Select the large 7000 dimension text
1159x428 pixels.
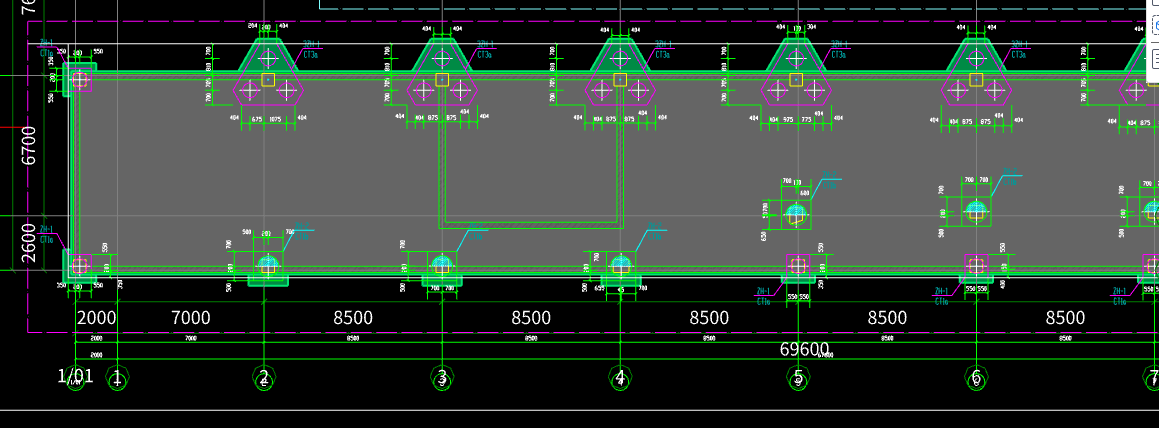click(x=191, y=318)
